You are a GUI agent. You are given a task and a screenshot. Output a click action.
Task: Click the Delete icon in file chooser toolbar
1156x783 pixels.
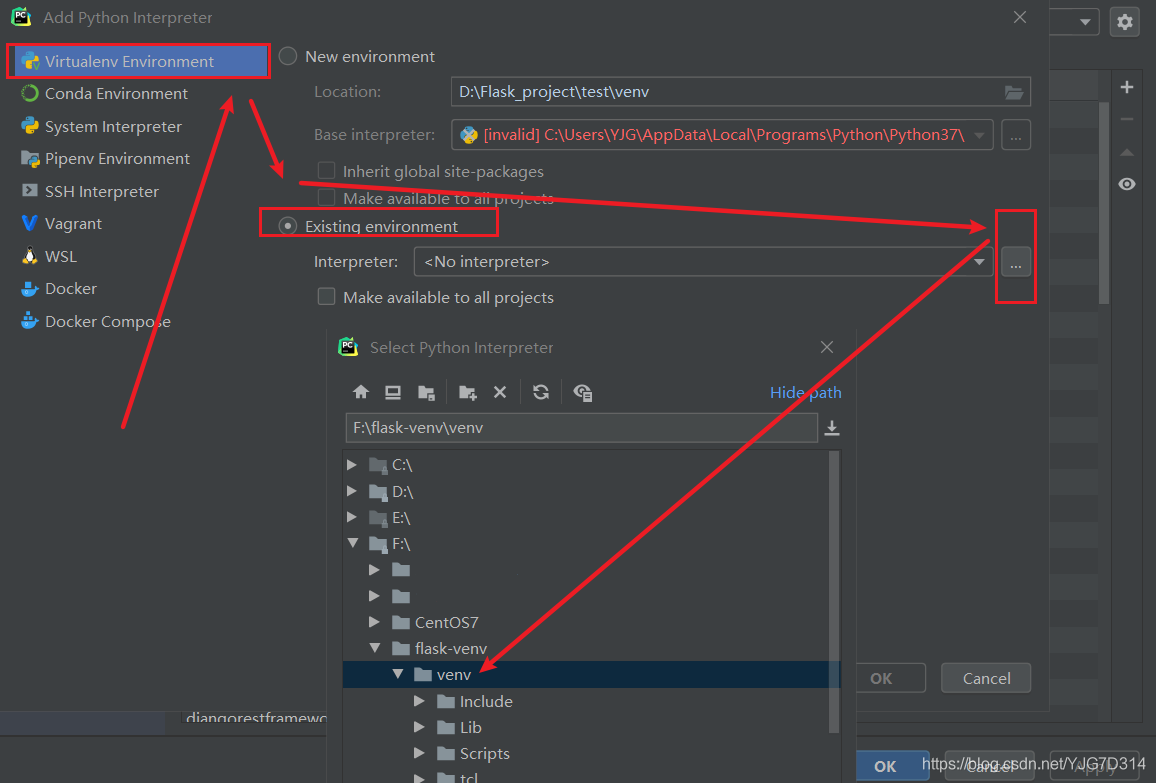[x=500, y=392]
